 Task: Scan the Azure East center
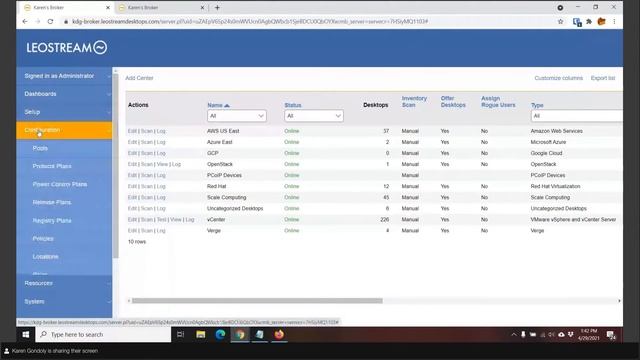(x=147, y=142)
